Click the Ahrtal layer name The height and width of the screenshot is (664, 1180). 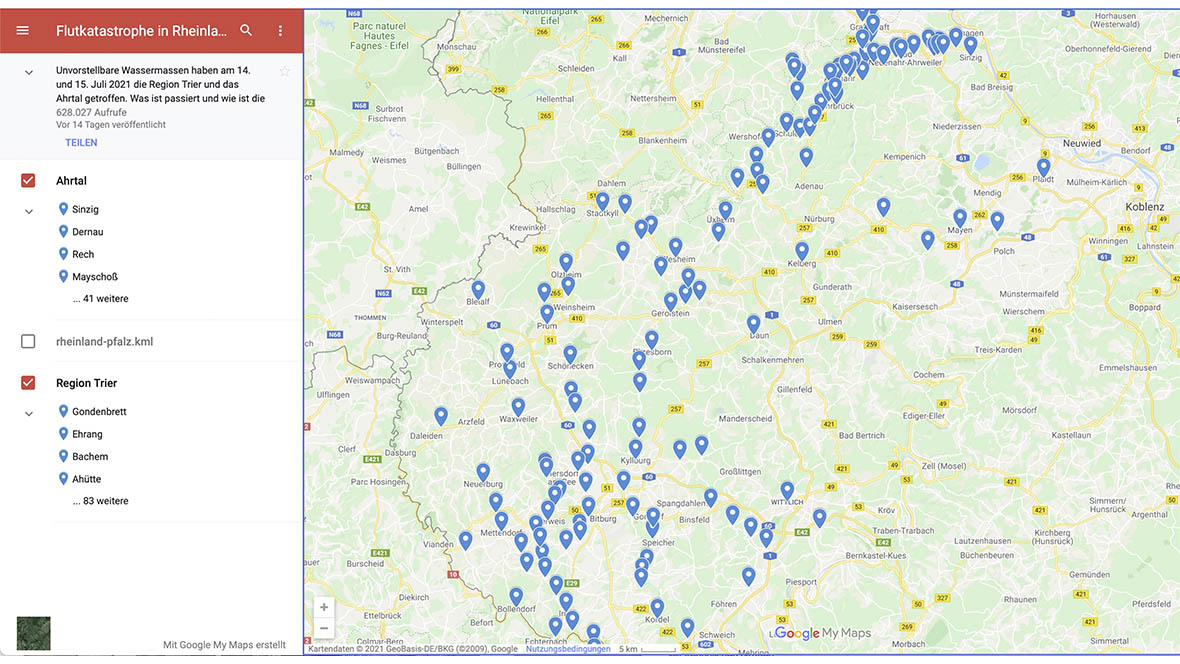point(71,181)
